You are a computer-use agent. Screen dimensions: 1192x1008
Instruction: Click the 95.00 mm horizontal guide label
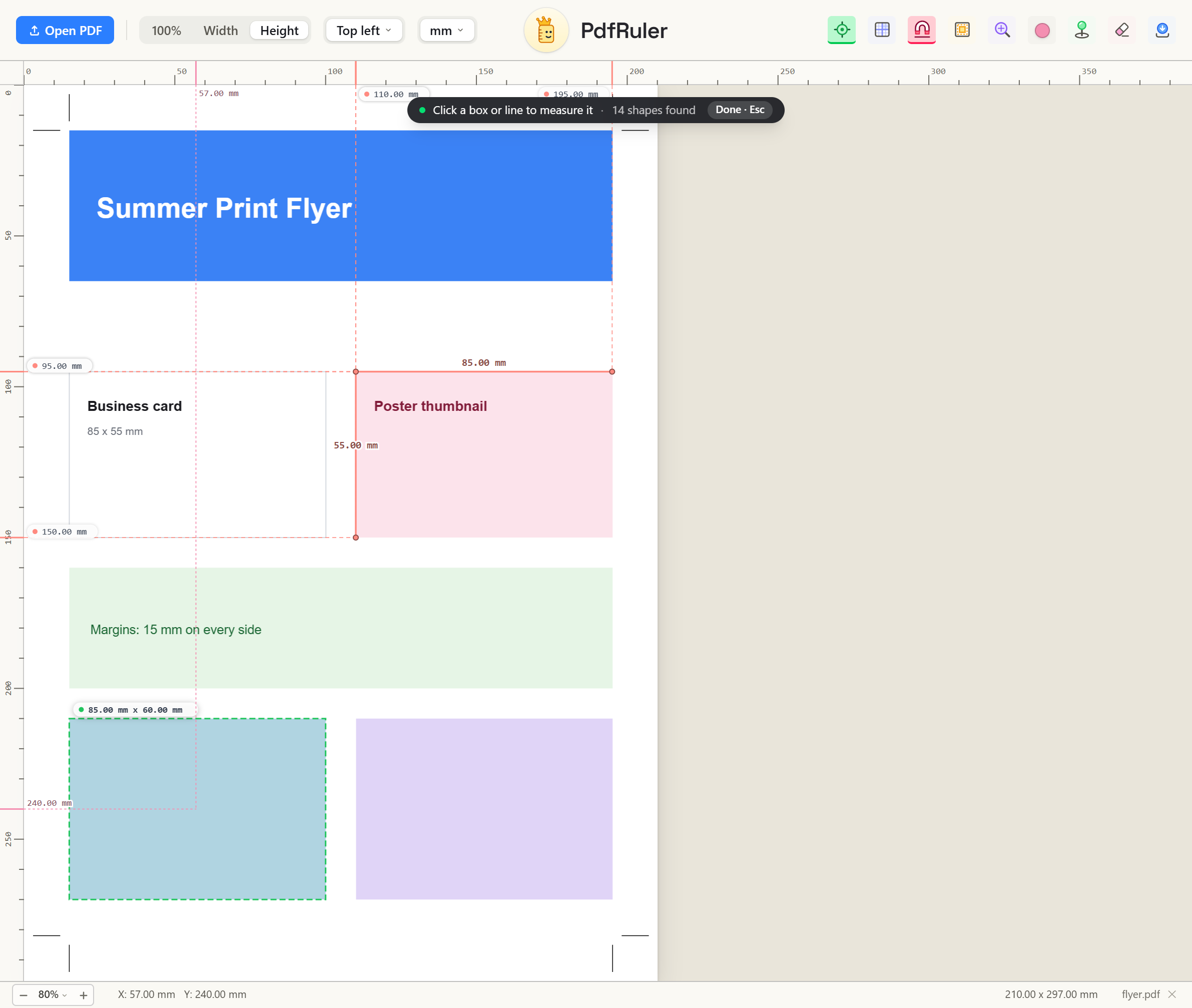59,366
